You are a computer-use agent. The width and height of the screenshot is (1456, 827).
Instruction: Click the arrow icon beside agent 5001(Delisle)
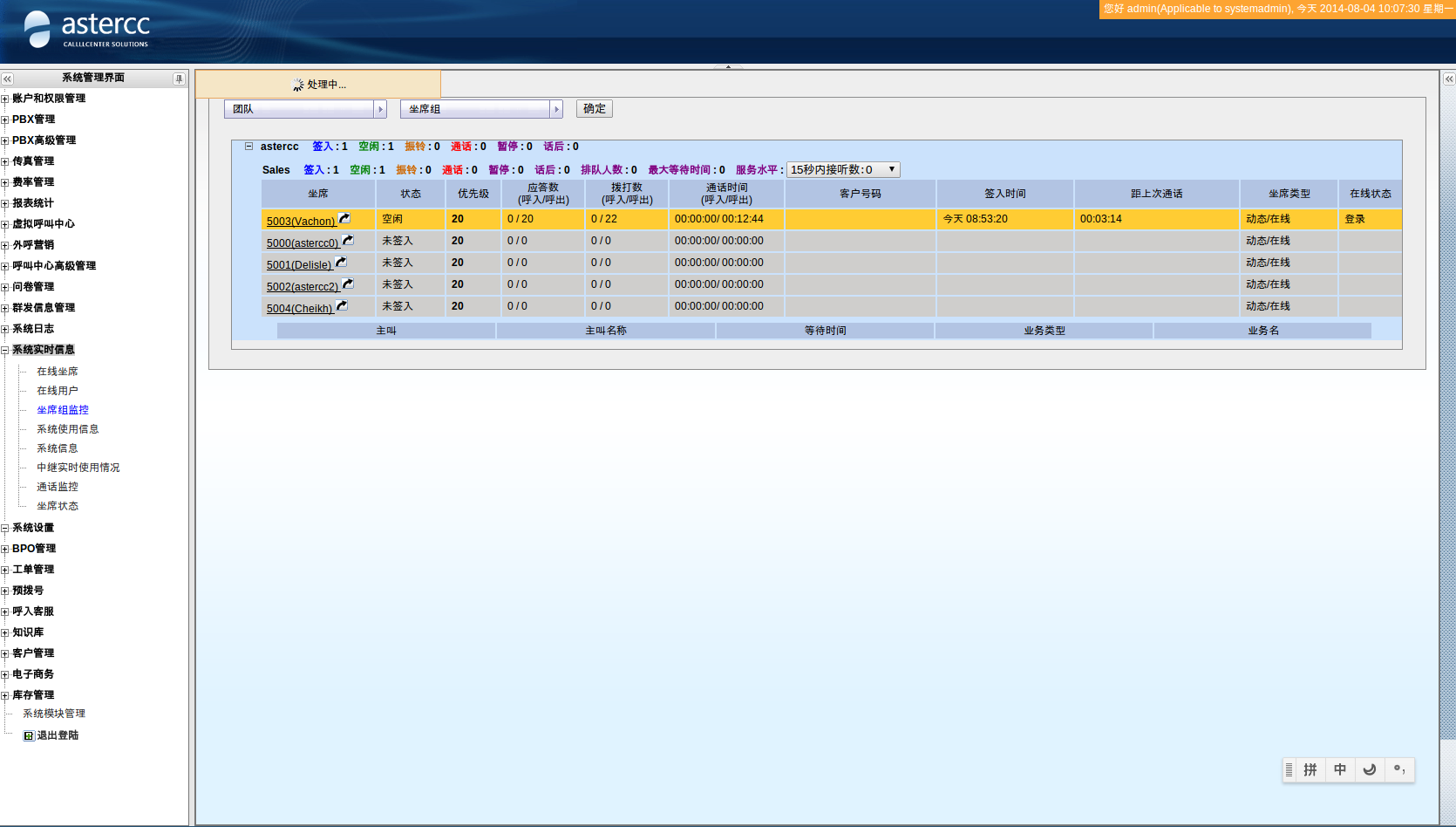pos(341,262)
